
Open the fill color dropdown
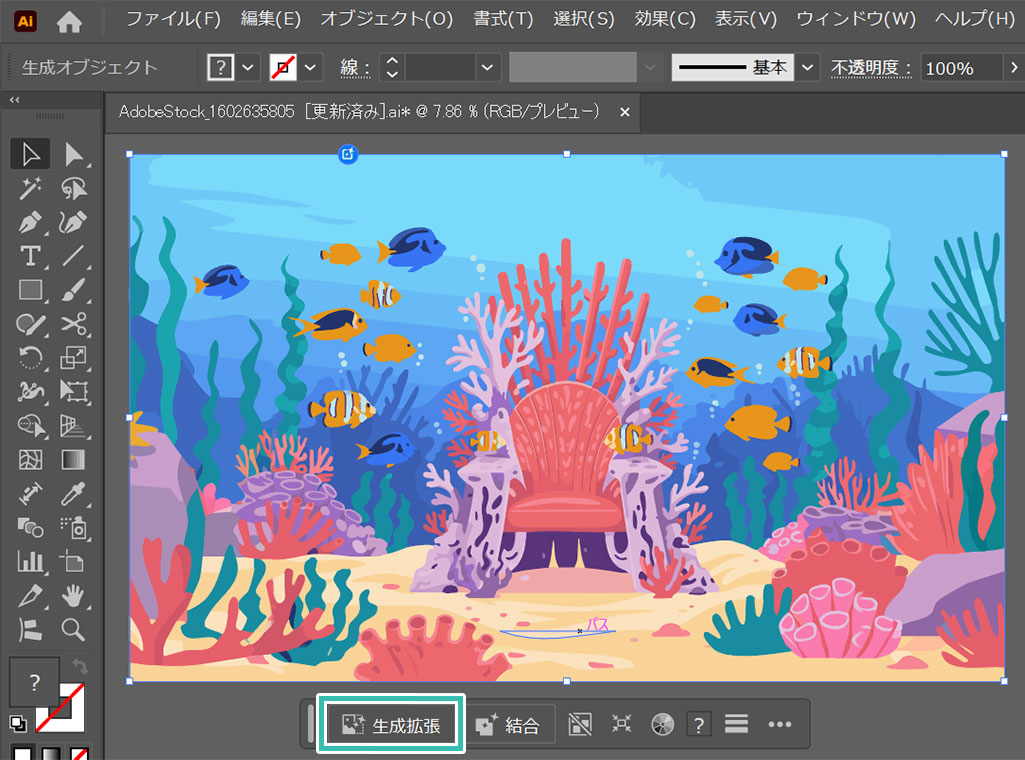(x=250, y=68)
